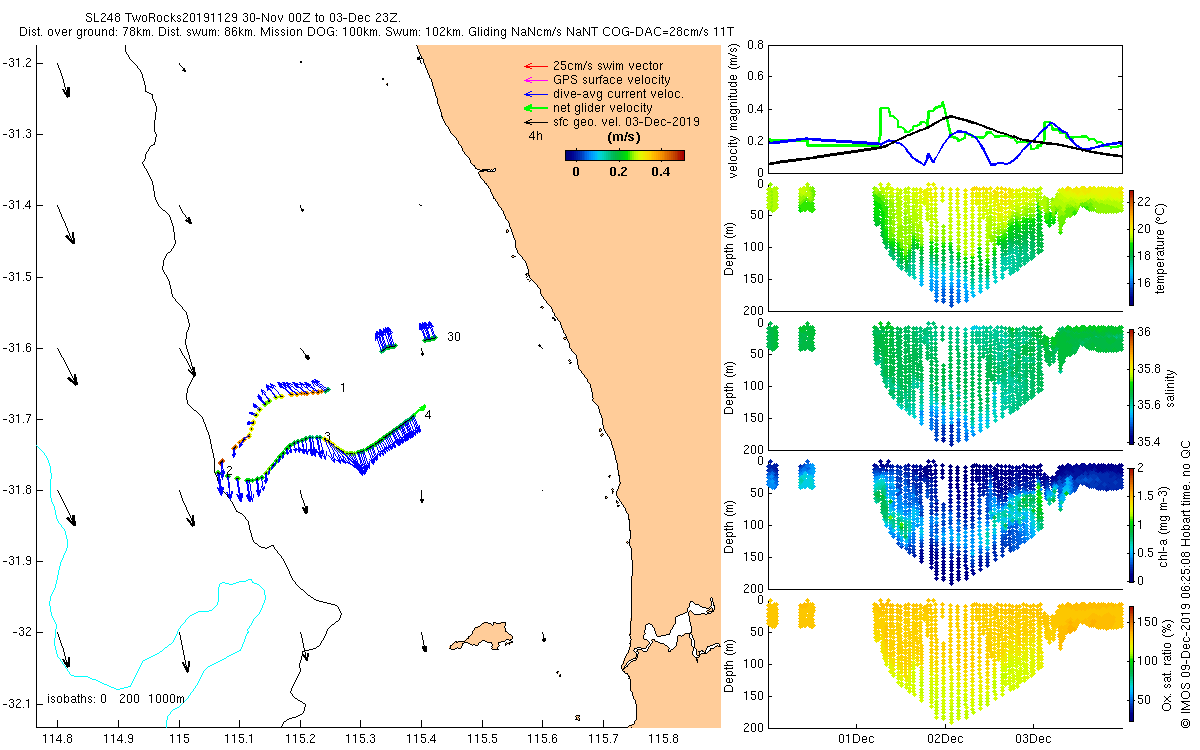Click the velocity magnitude line plot panel

pos(945,111)
